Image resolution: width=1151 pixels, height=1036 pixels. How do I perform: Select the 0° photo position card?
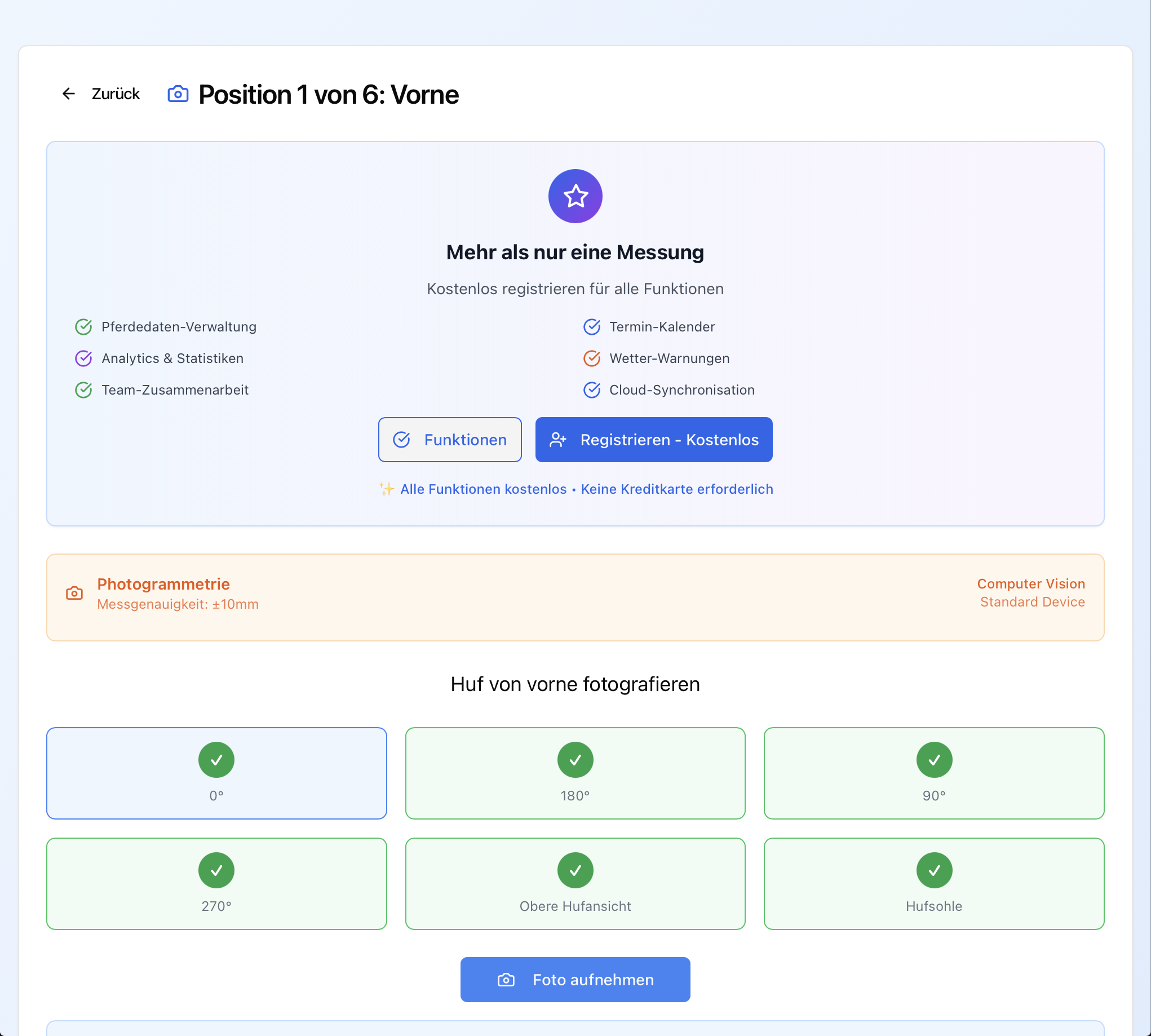(x=216, y=773)
